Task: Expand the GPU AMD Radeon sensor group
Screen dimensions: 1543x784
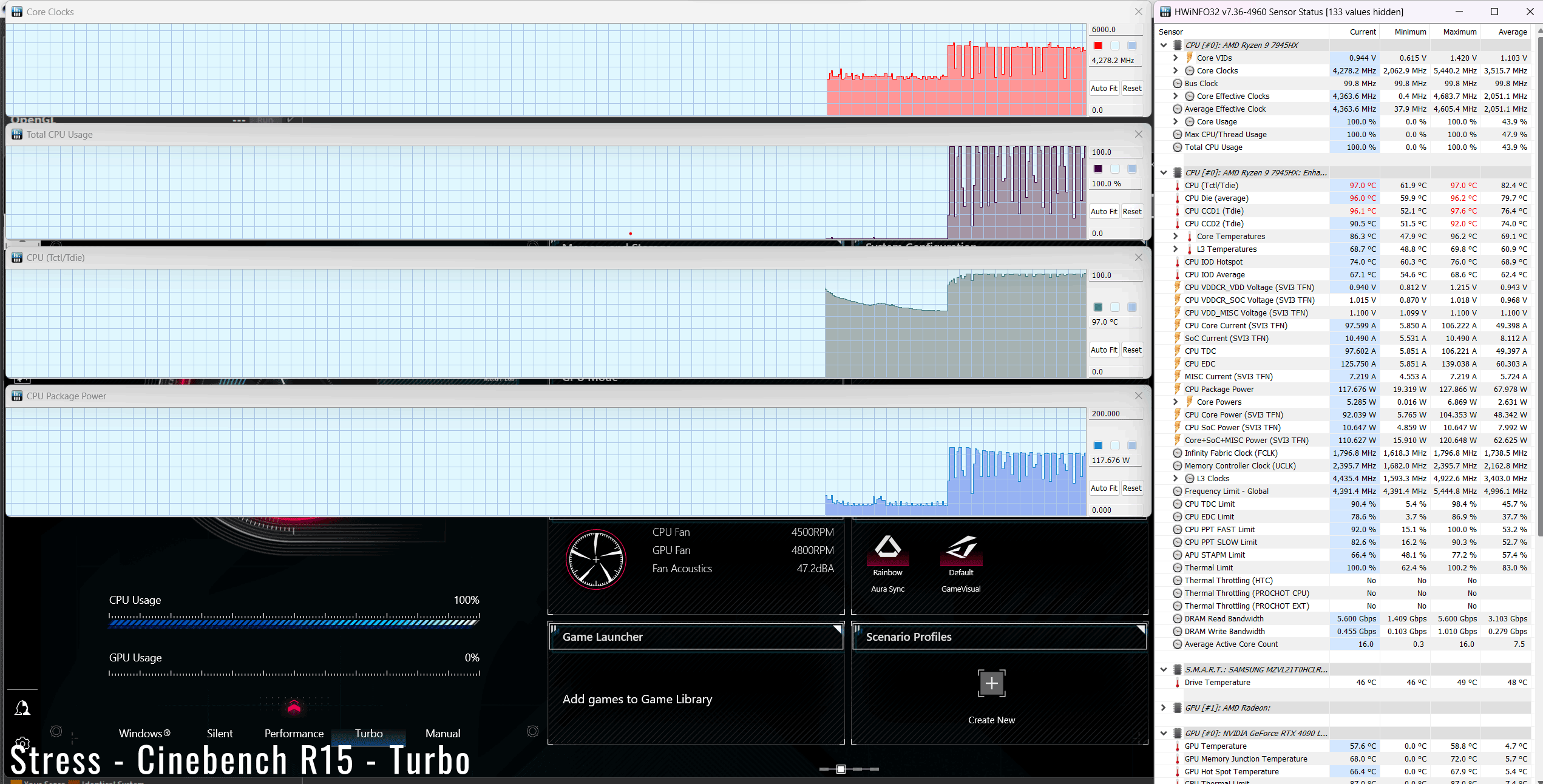Action: (1164, 708)
